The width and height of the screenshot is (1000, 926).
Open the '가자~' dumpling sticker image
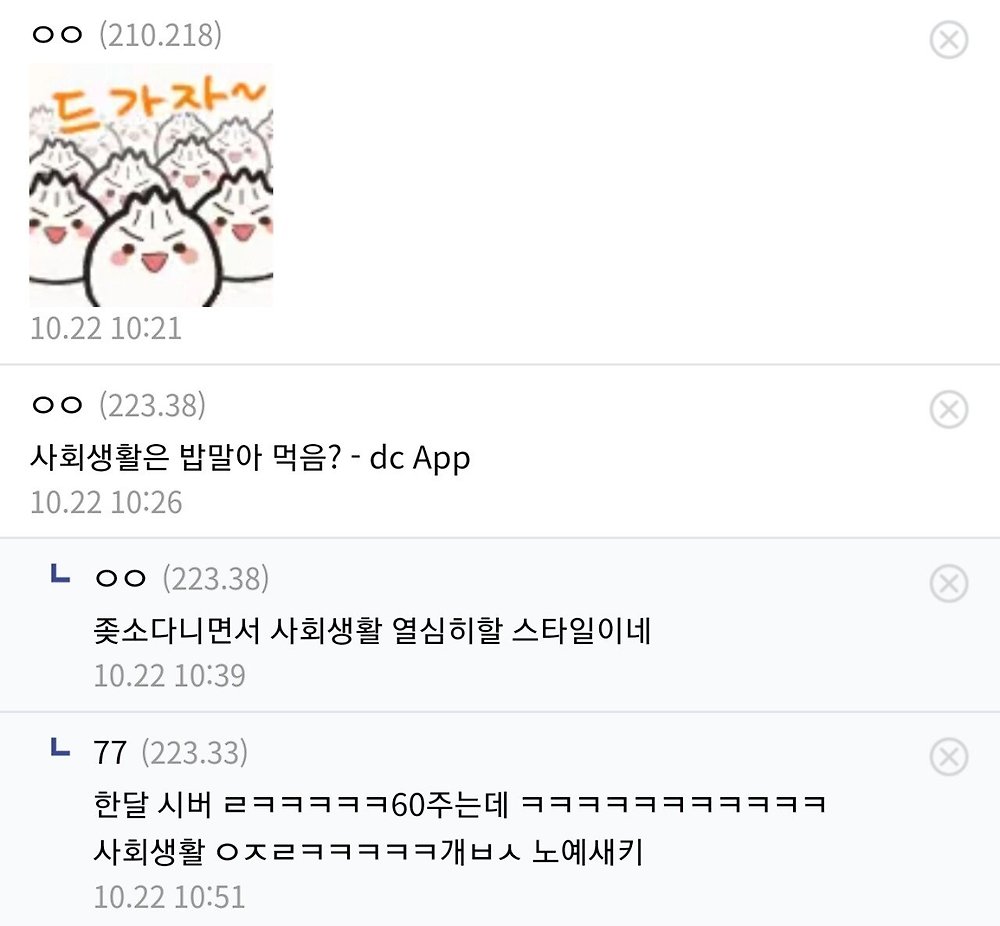click(151, 185)
